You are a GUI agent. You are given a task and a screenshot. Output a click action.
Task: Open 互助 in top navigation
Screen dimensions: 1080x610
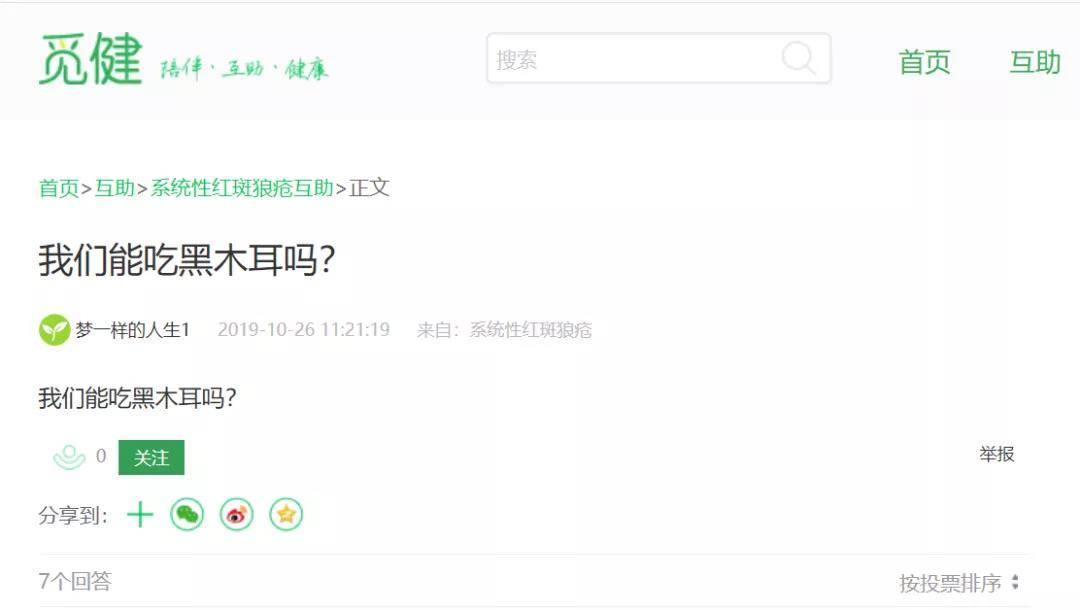(1035, 62)
